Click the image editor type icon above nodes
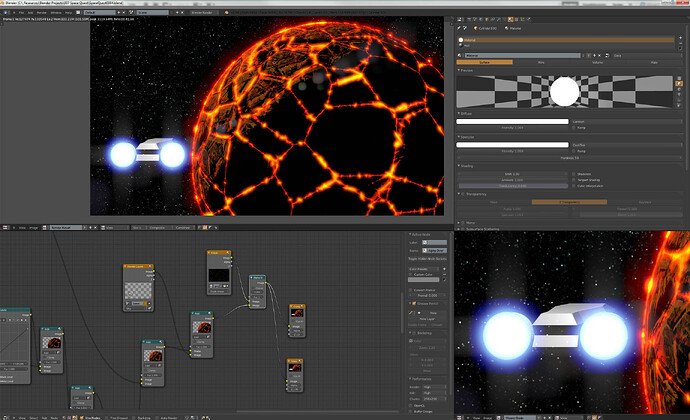690x420 pixels. pos(5,228)
